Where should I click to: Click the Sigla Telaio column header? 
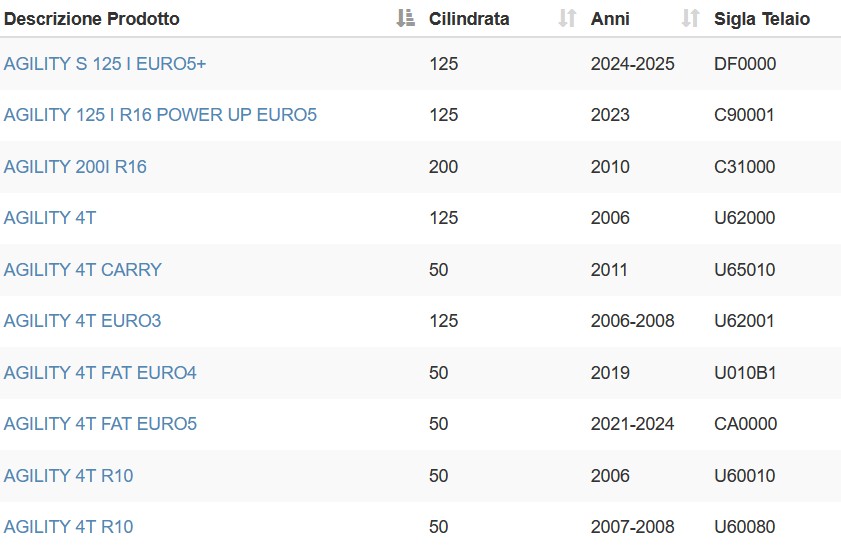(762, 19)
